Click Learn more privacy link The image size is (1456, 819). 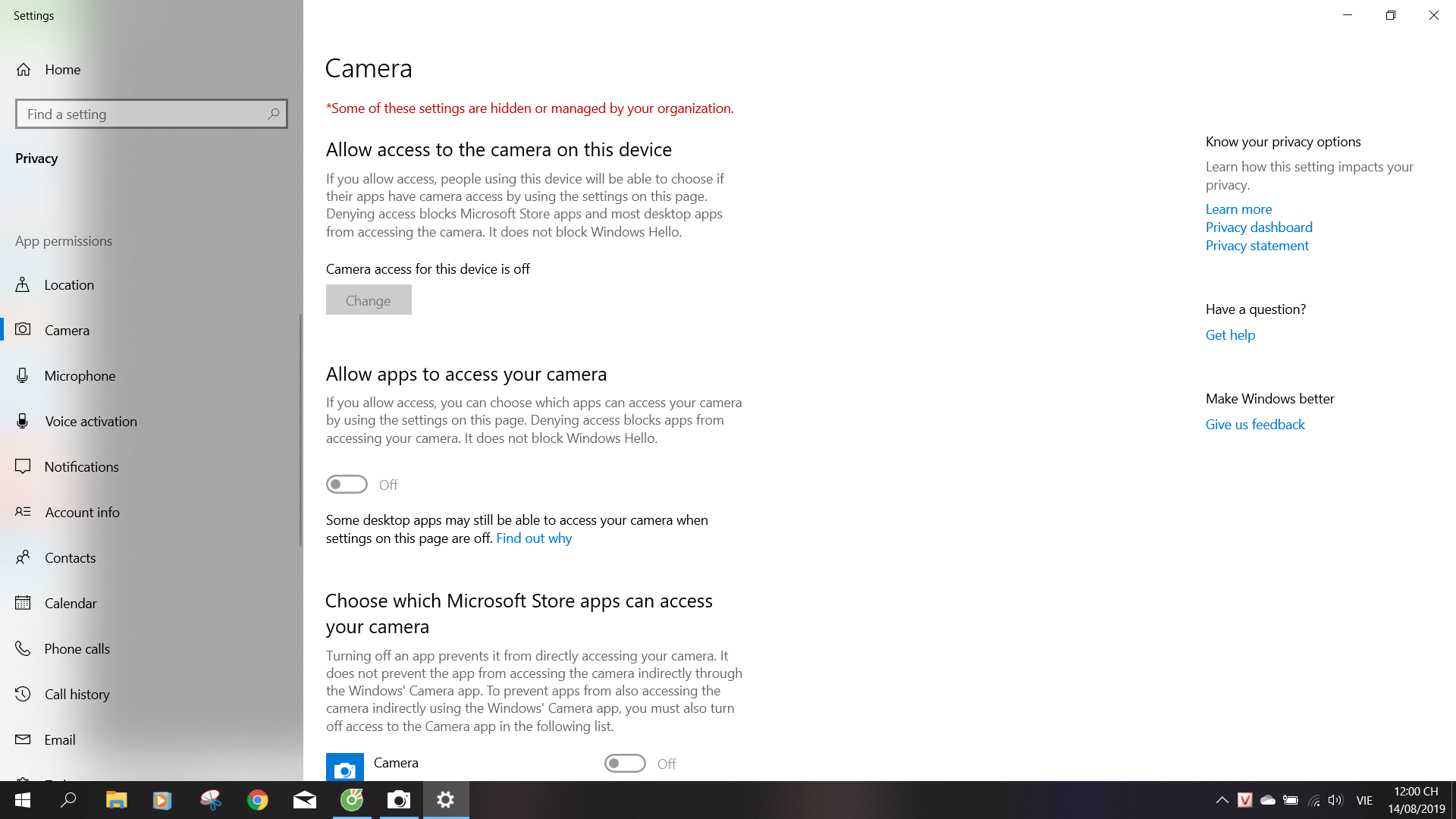pos(1238,208)
